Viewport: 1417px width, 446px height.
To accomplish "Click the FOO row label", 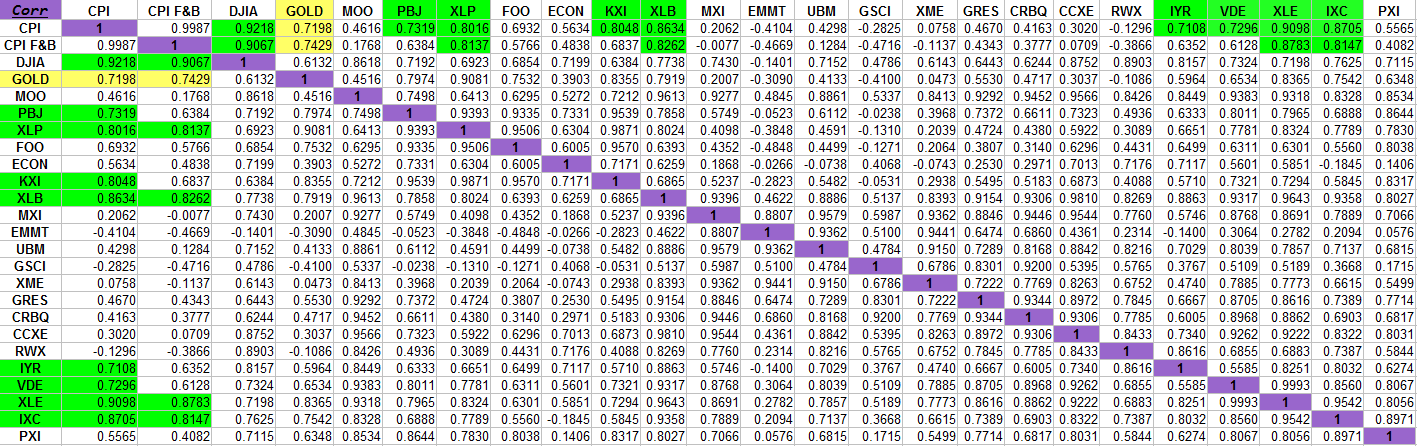I will (x=30, y=147).
